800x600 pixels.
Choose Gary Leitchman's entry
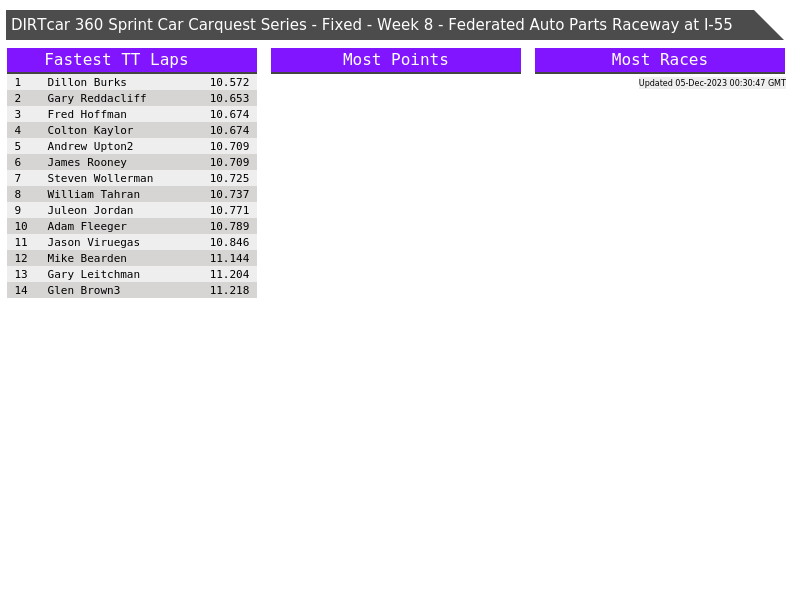[x=94, y=274]
